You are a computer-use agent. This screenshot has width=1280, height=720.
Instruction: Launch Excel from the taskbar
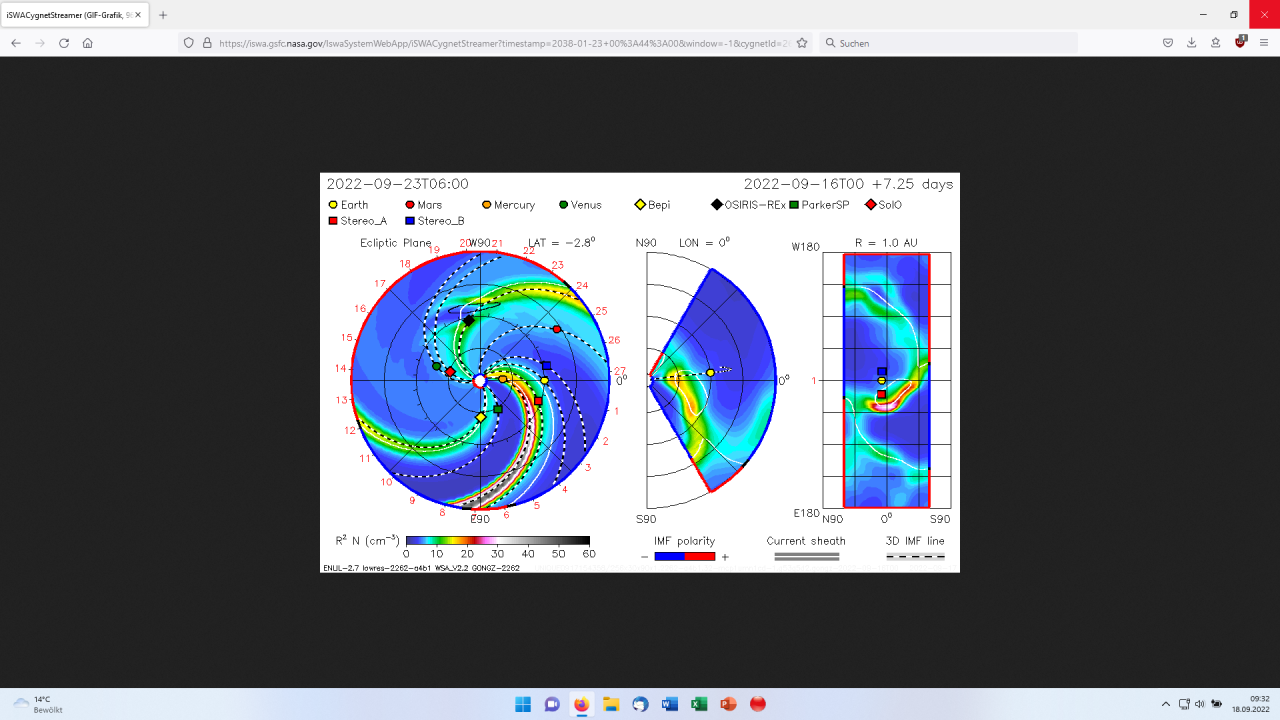point(699,704)
